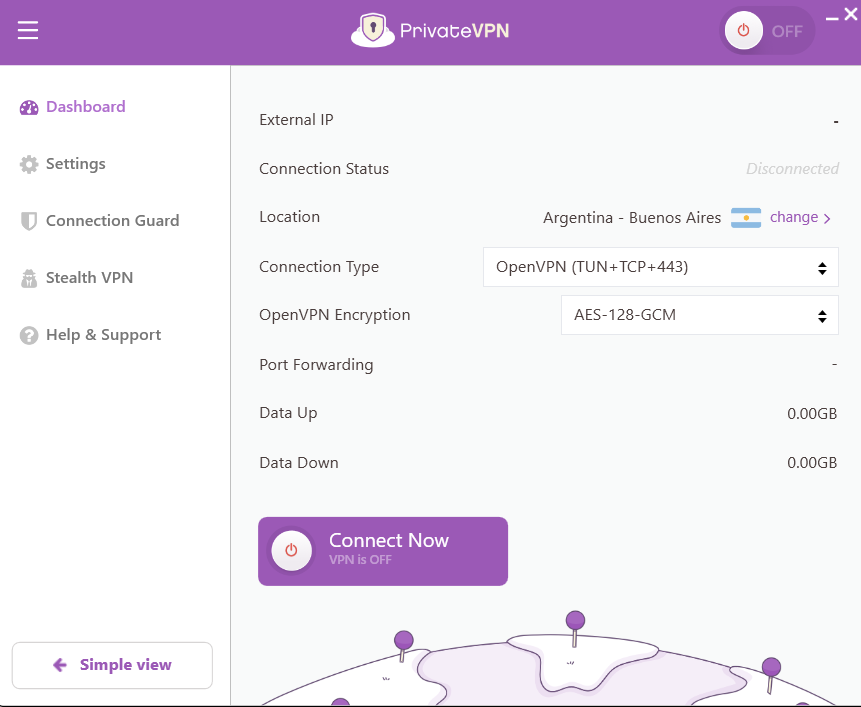Click the change location link
Viewport: 861px width, 707px height.
(x=793, y=217)
